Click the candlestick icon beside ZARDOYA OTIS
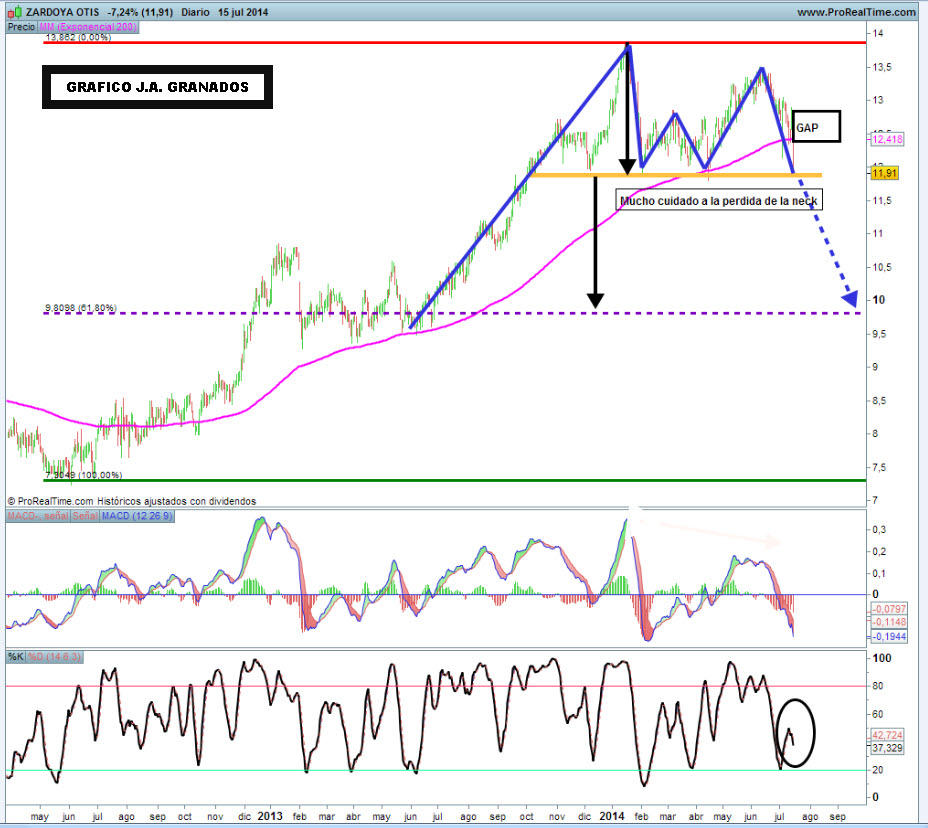The width and height of the screenshot is (928, 828). (14, 11)
